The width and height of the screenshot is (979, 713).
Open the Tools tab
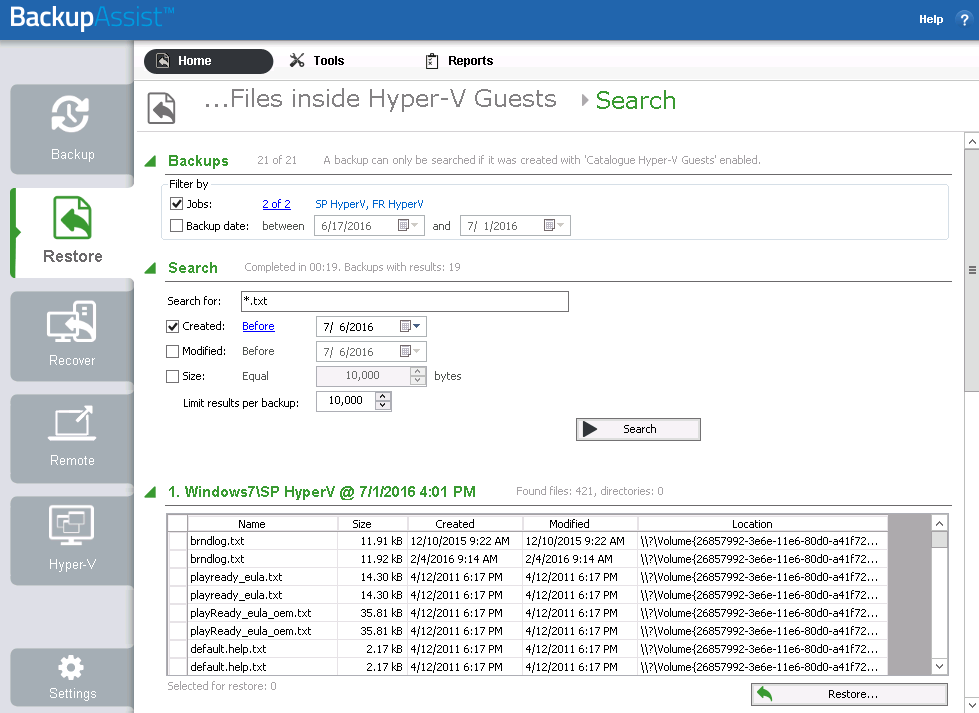coord(317,61)
